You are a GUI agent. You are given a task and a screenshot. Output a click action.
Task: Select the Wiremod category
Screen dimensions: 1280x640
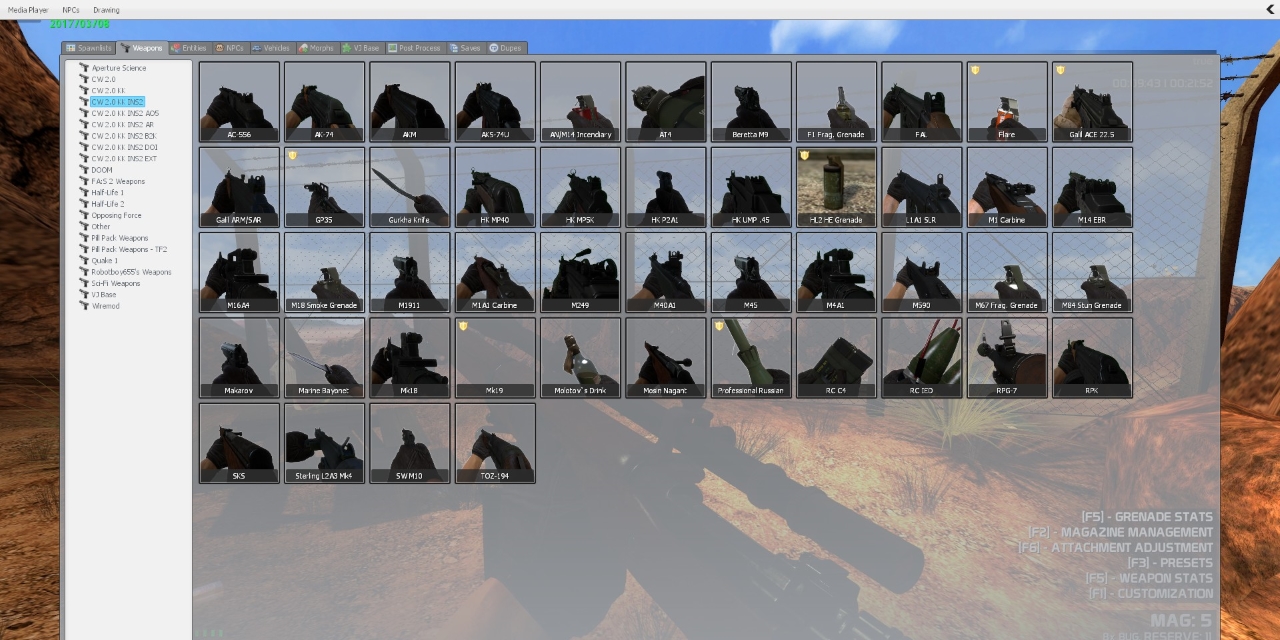coord(106,306)
